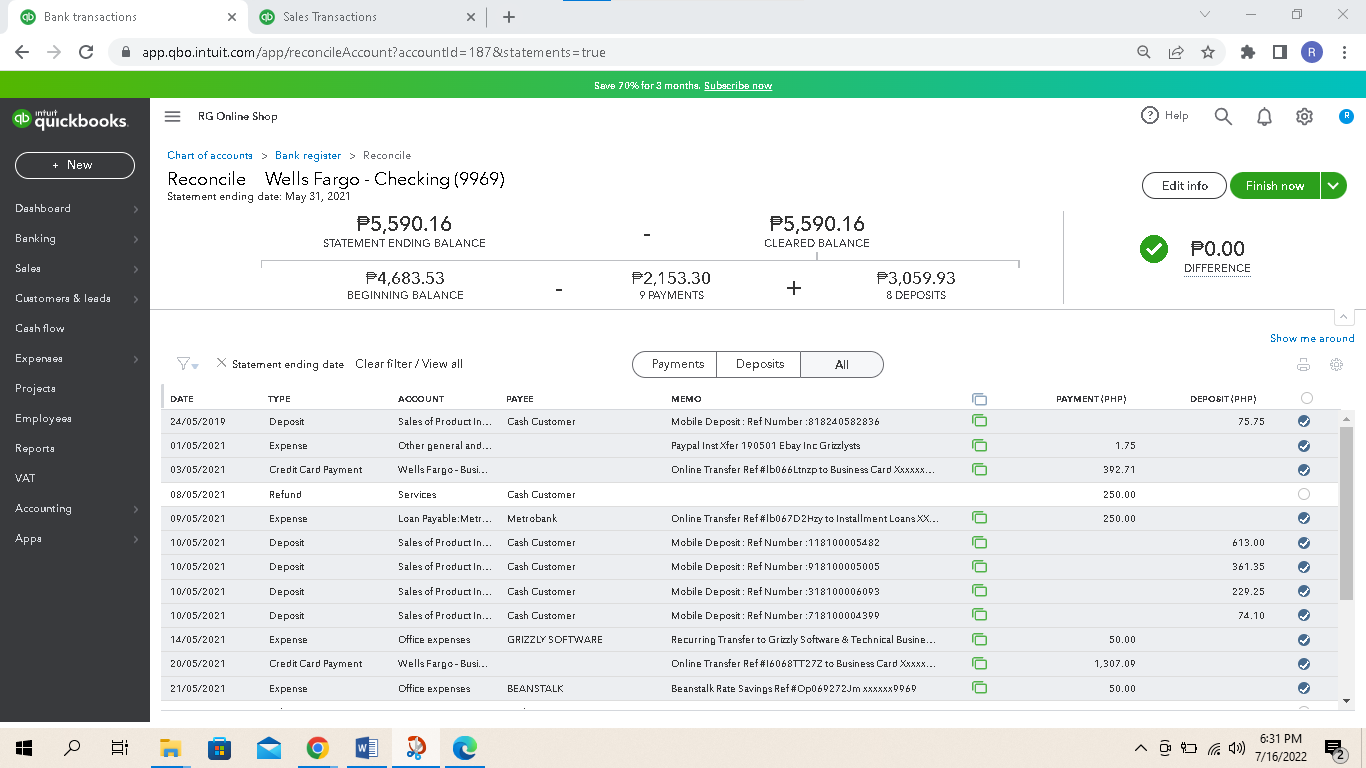Viewport: 1366px width, 768px height.
Task: Open Chrome from the Windows taskbar
Action: [x=317, y=747]
